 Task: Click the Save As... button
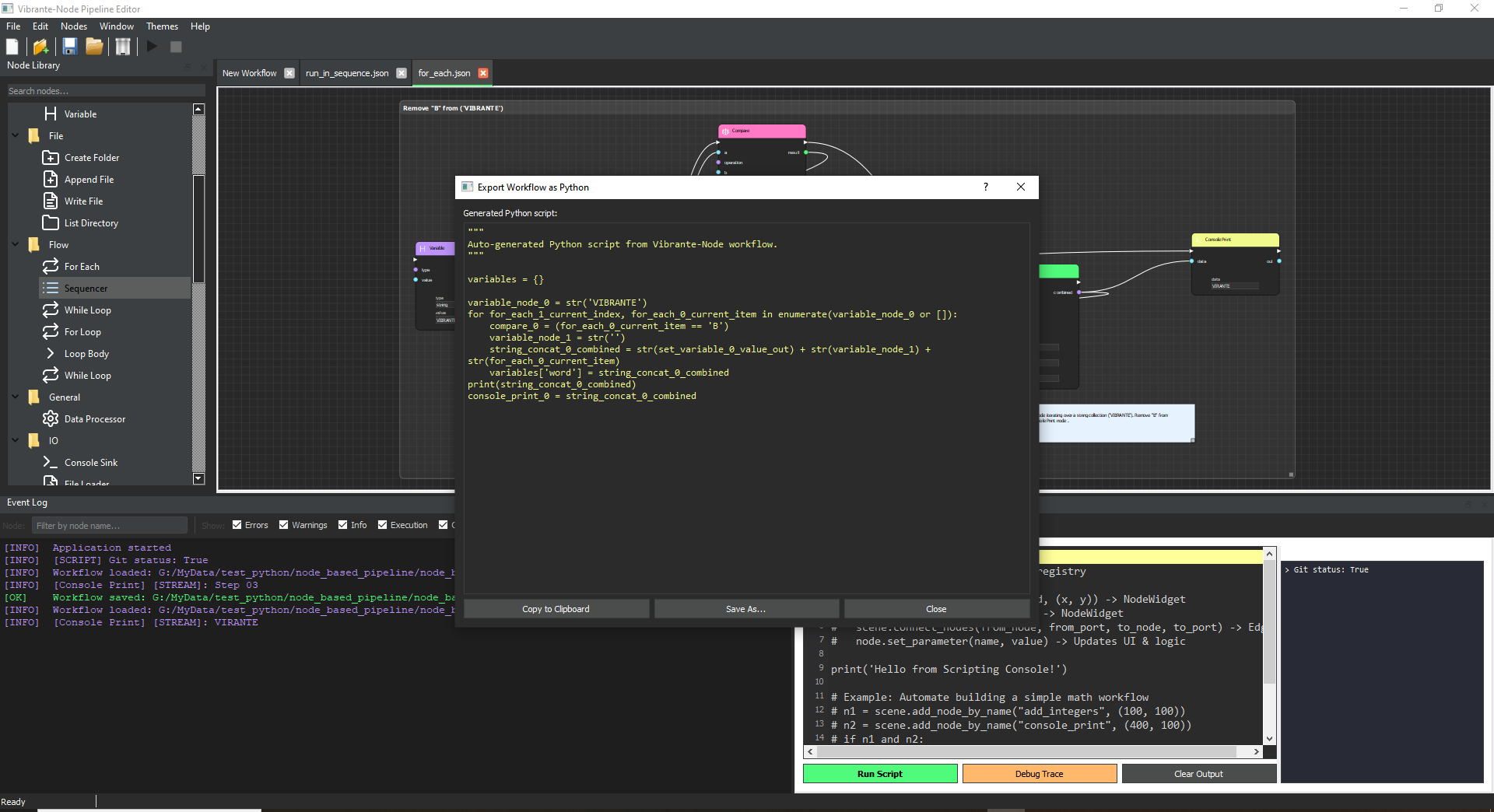coord(745,609)
